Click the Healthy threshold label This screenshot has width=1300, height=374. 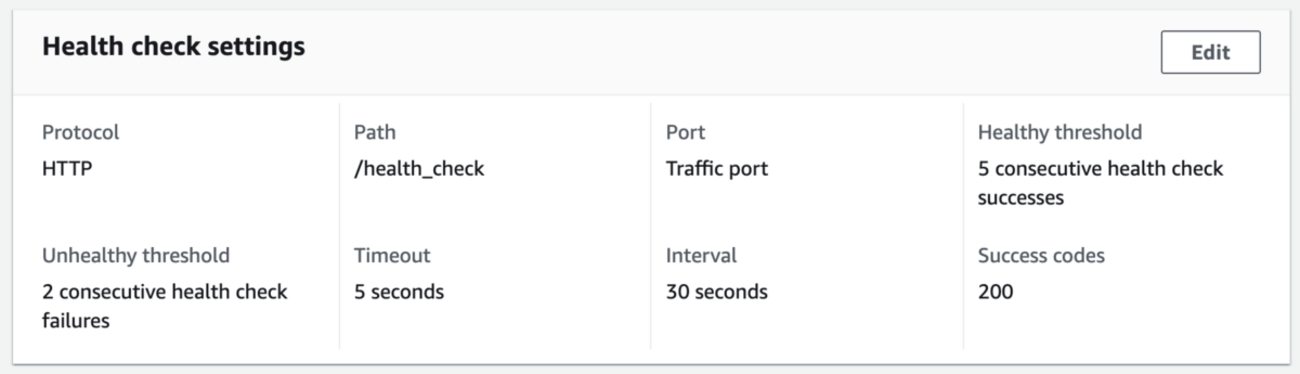[1060, 132]
